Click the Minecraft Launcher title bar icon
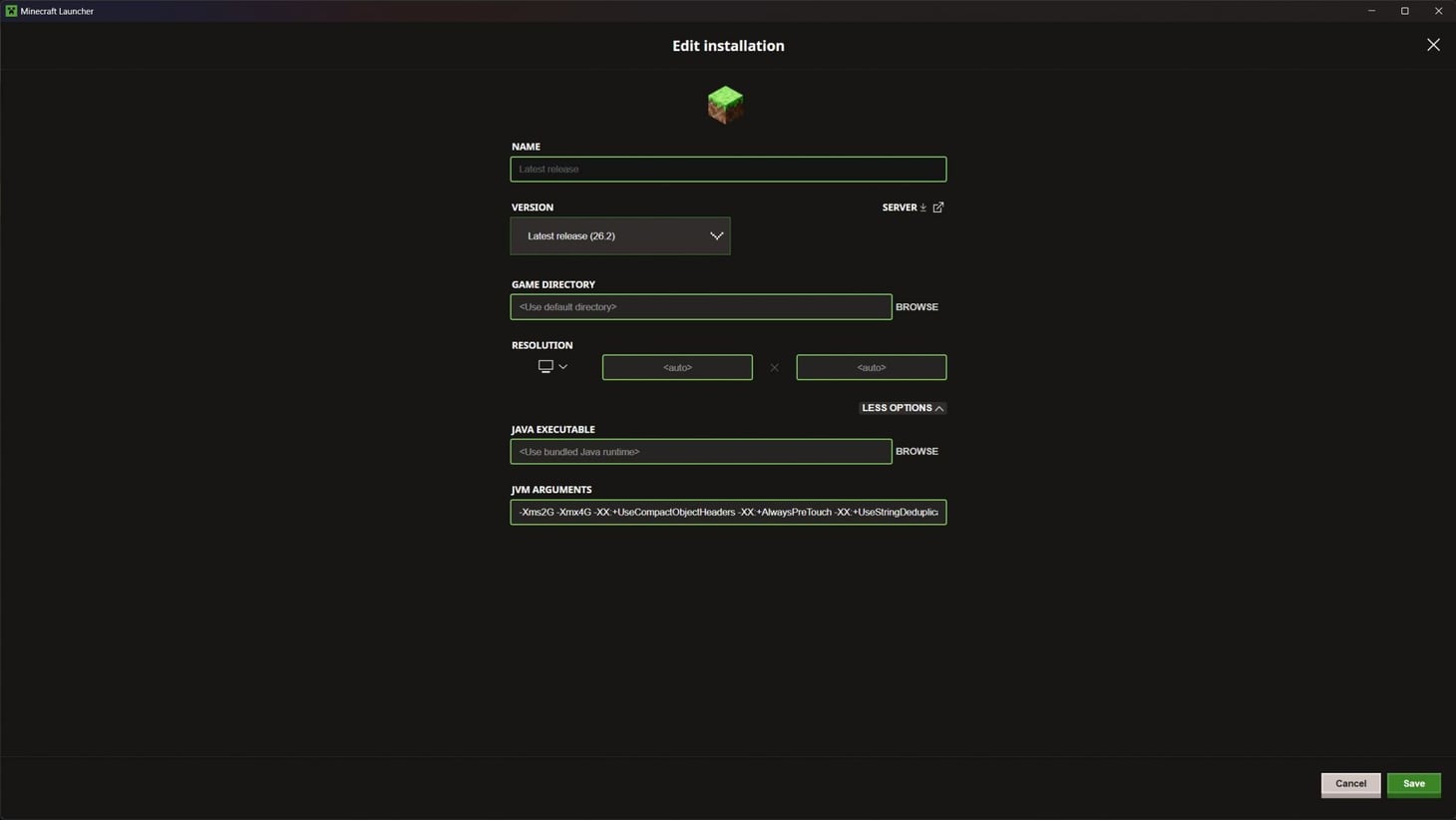The width and height of the screenshot is (1456, 820). (11, 11)
